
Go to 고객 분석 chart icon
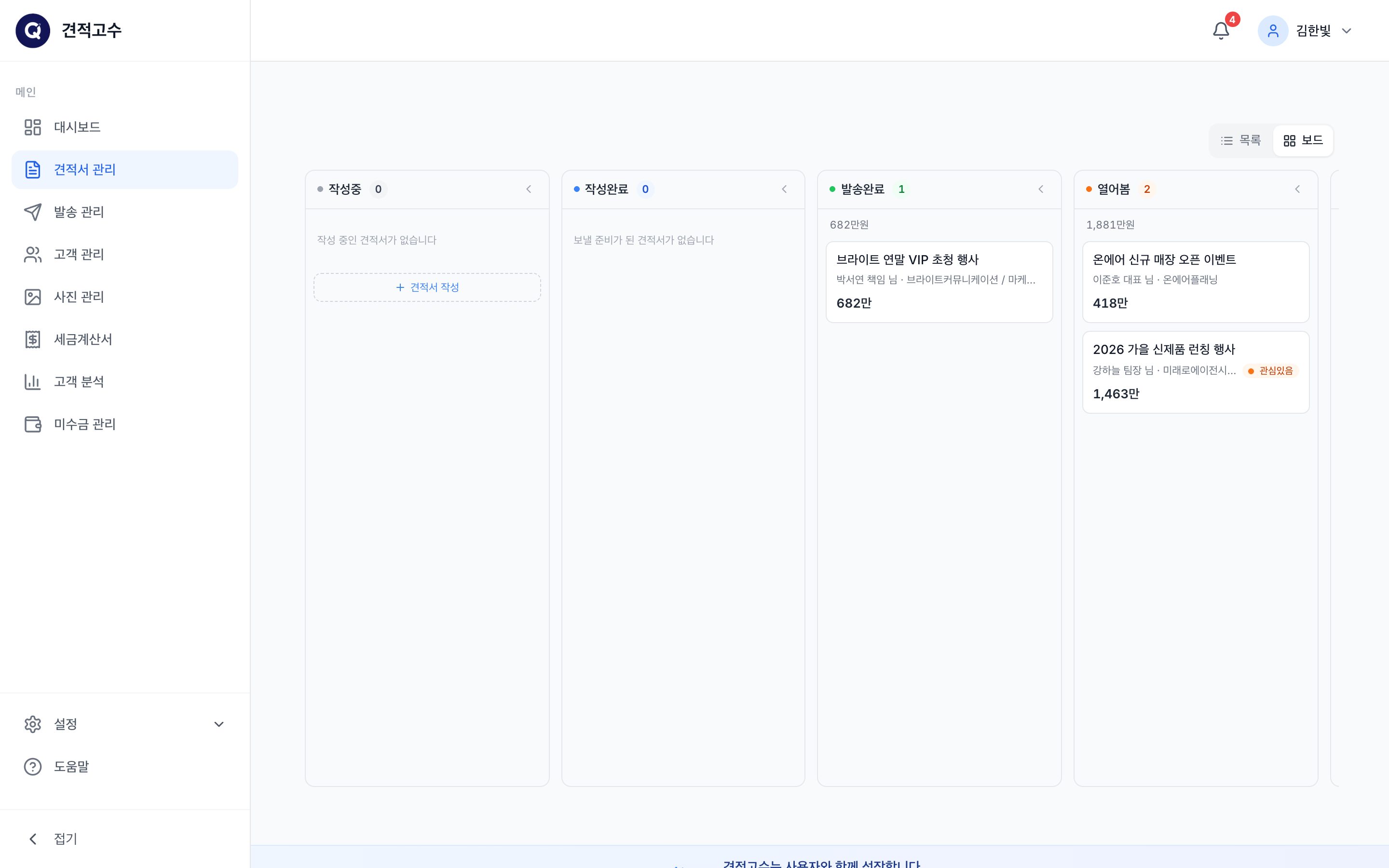click(x=33, y=382)
